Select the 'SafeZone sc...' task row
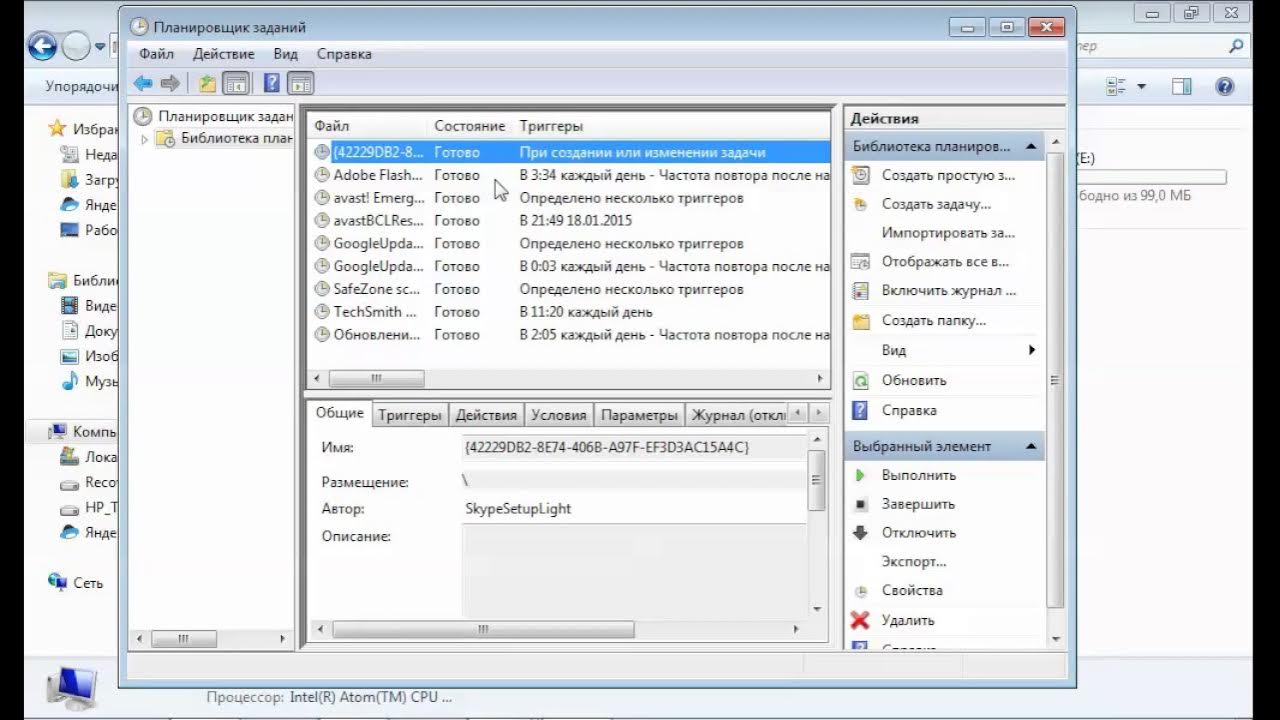 [570, 289]
